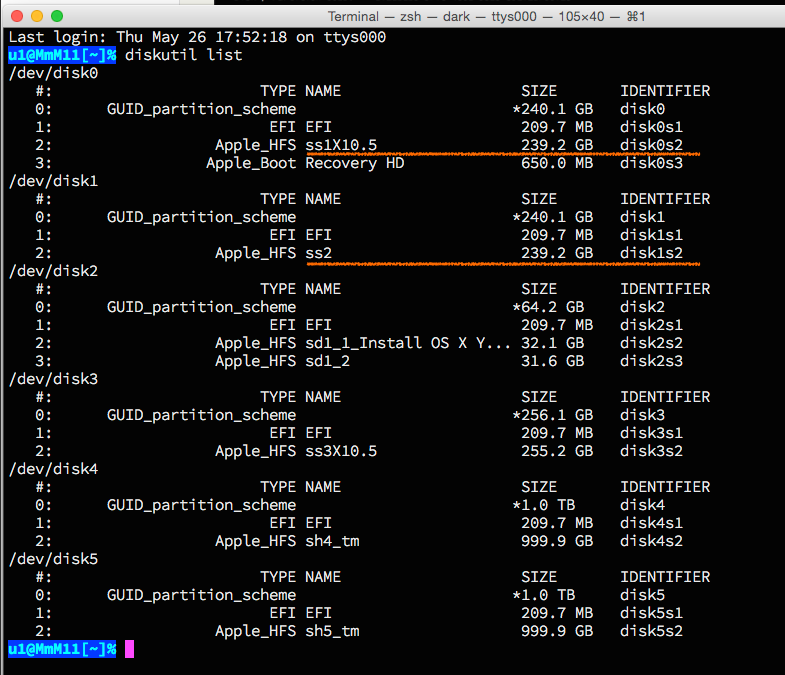Select 'sd1_1_Install OS X Y...' name

408,343
